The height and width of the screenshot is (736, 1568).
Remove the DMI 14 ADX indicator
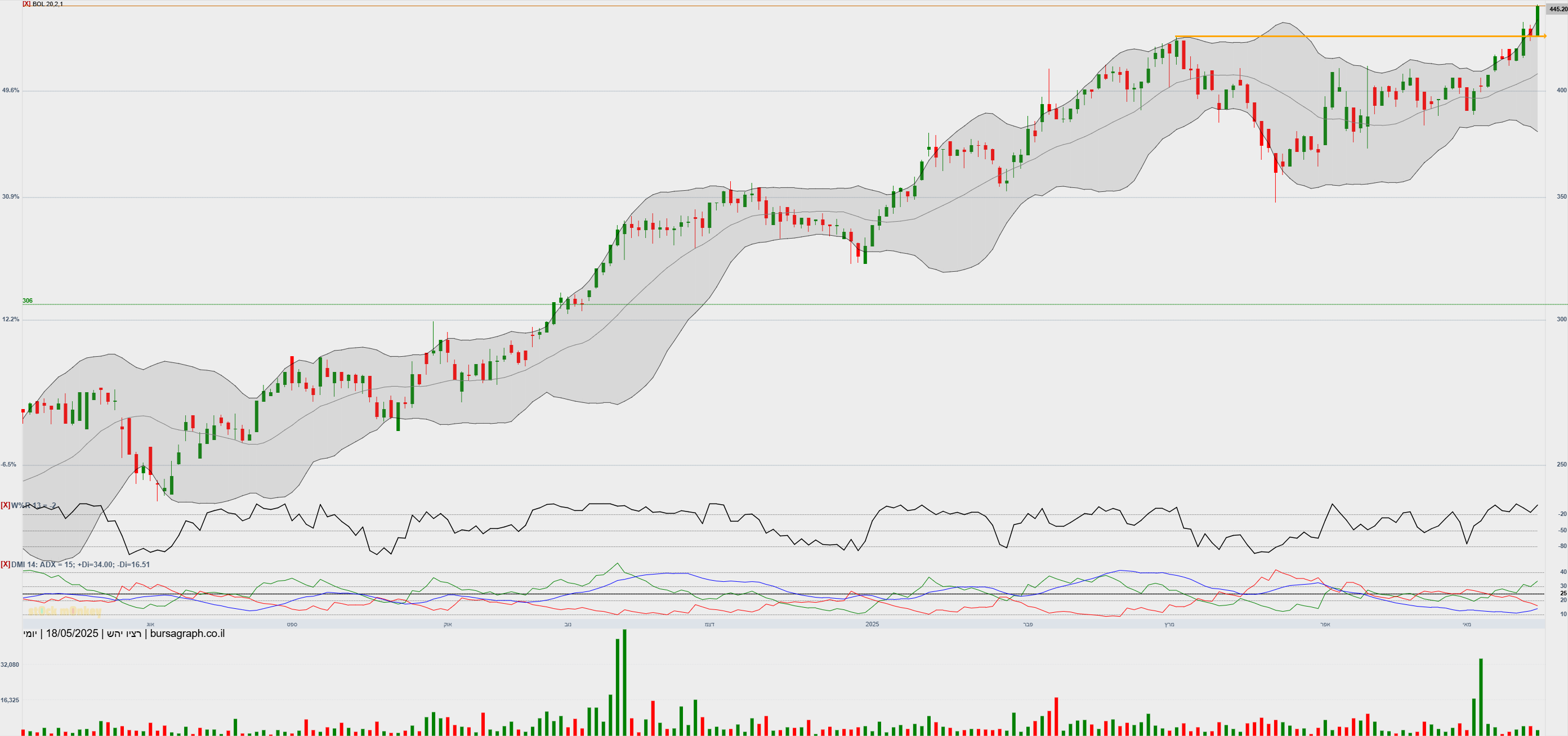5,564
